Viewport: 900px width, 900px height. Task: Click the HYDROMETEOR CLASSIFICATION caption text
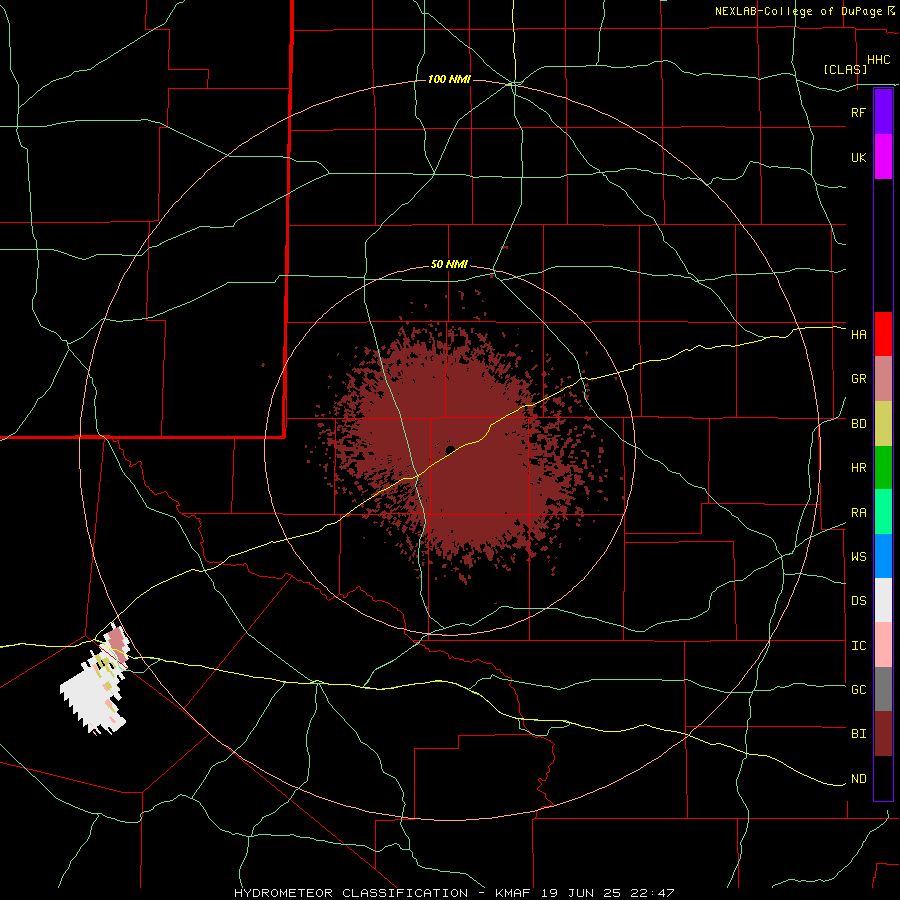(x=351, y=893)
